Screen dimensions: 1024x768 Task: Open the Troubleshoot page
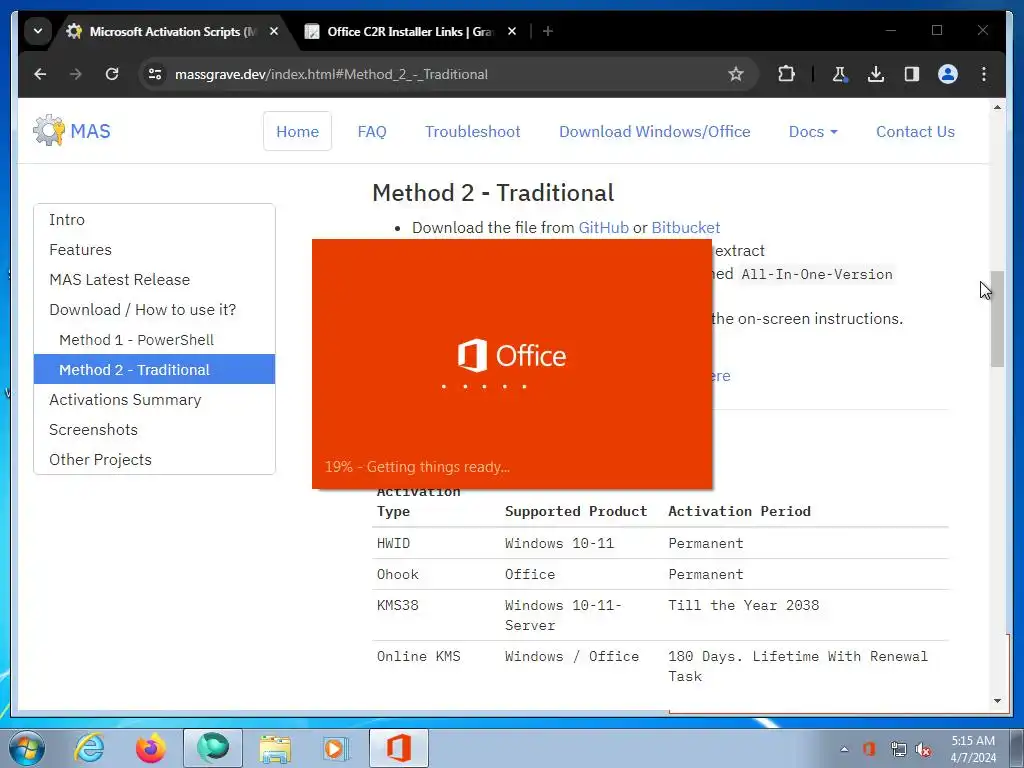(473, 131)
